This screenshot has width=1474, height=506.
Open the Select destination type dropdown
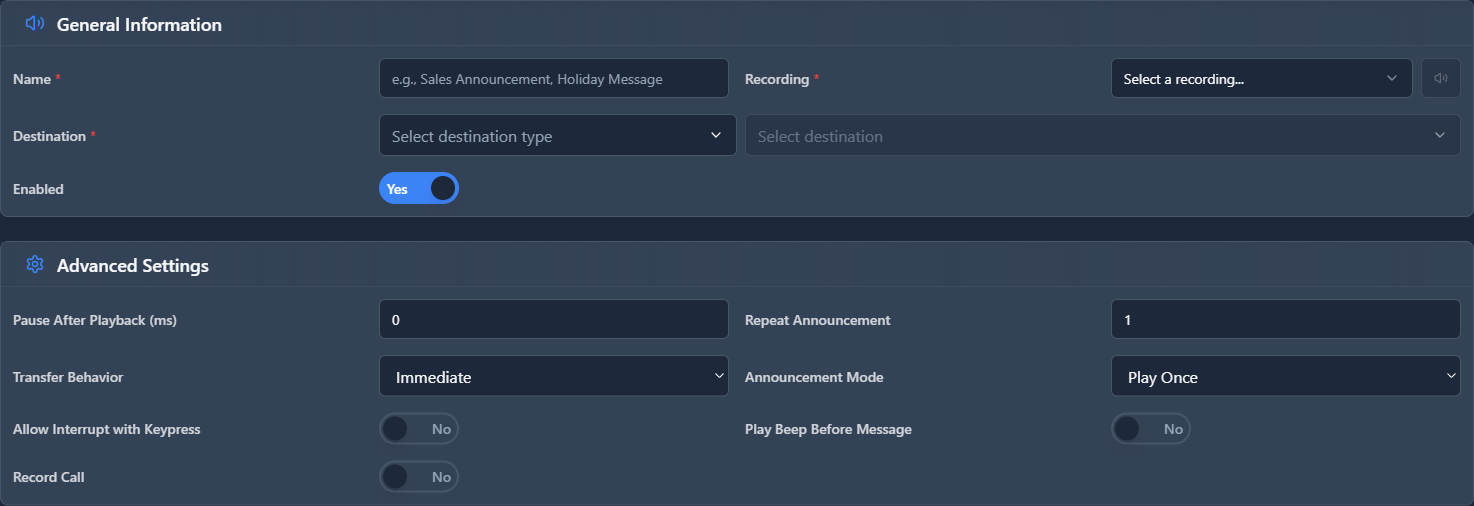tap(557, 135)
